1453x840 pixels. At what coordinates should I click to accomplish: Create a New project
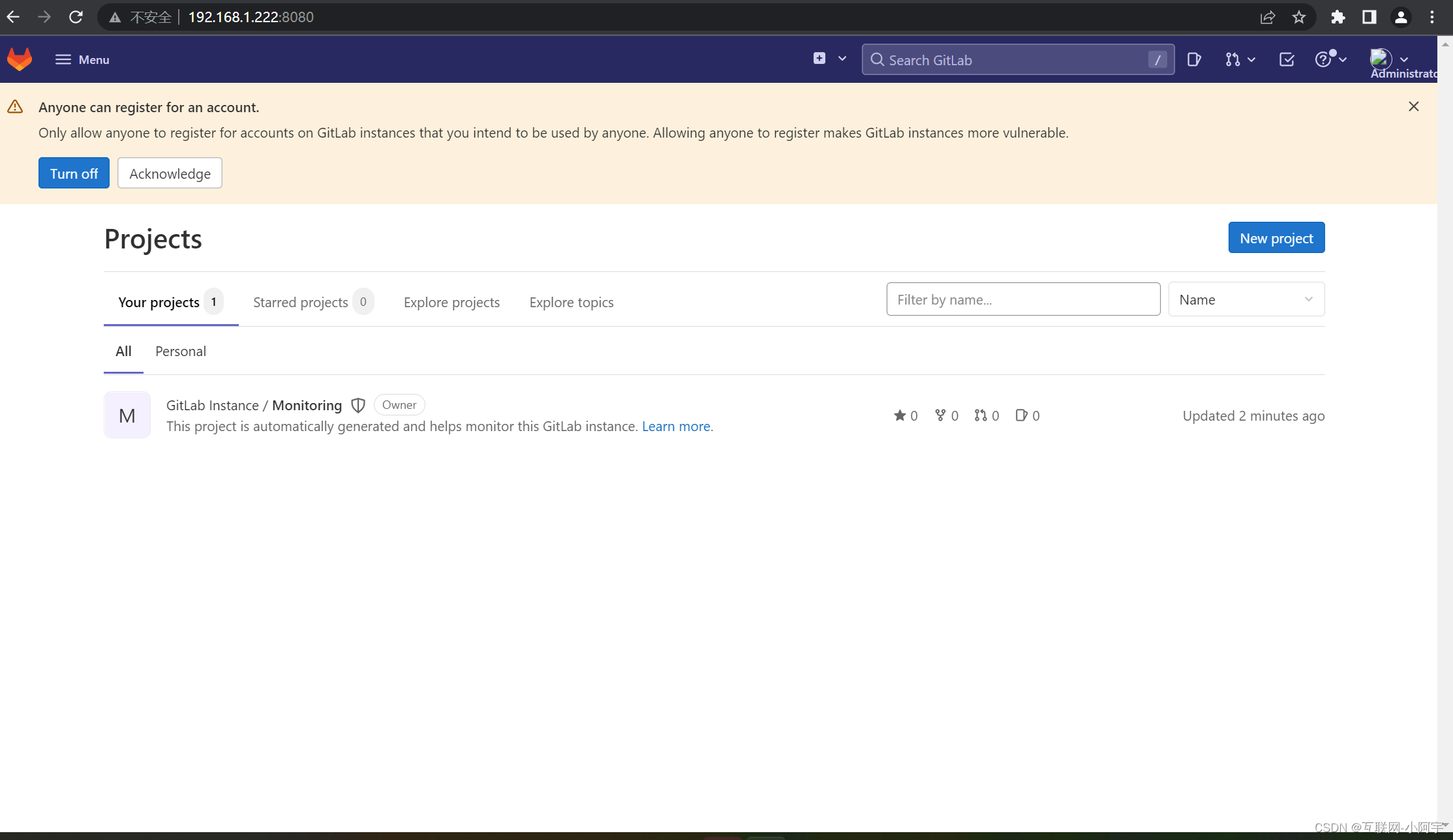coord(1276,237)
